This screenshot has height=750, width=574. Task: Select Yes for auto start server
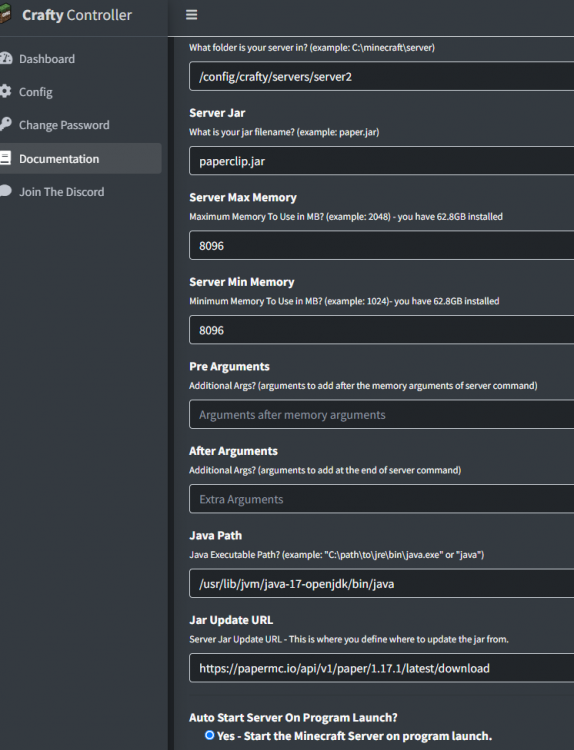tap(210, 735)
